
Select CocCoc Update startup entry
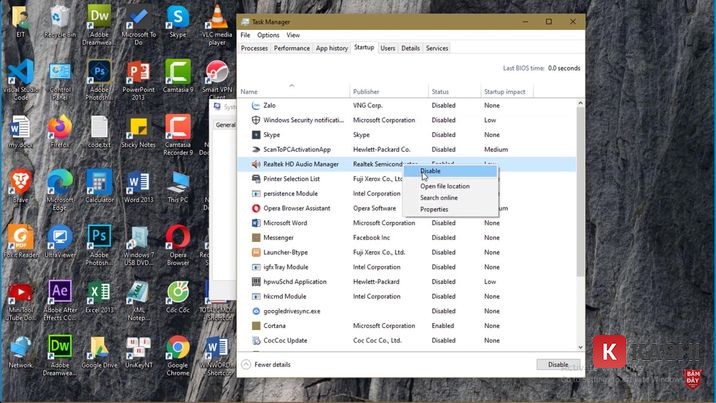(406, 340)
